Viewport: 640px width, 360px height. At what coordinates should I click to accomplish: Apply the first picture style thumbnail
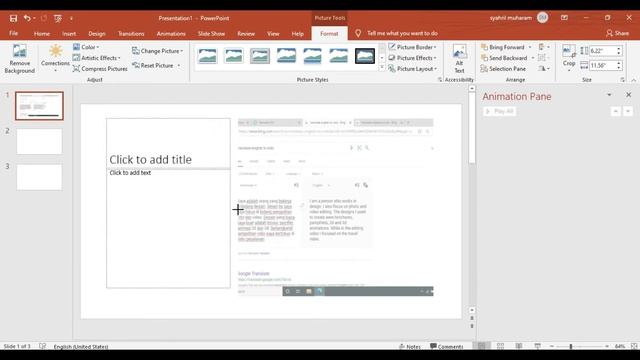[207, 56]
